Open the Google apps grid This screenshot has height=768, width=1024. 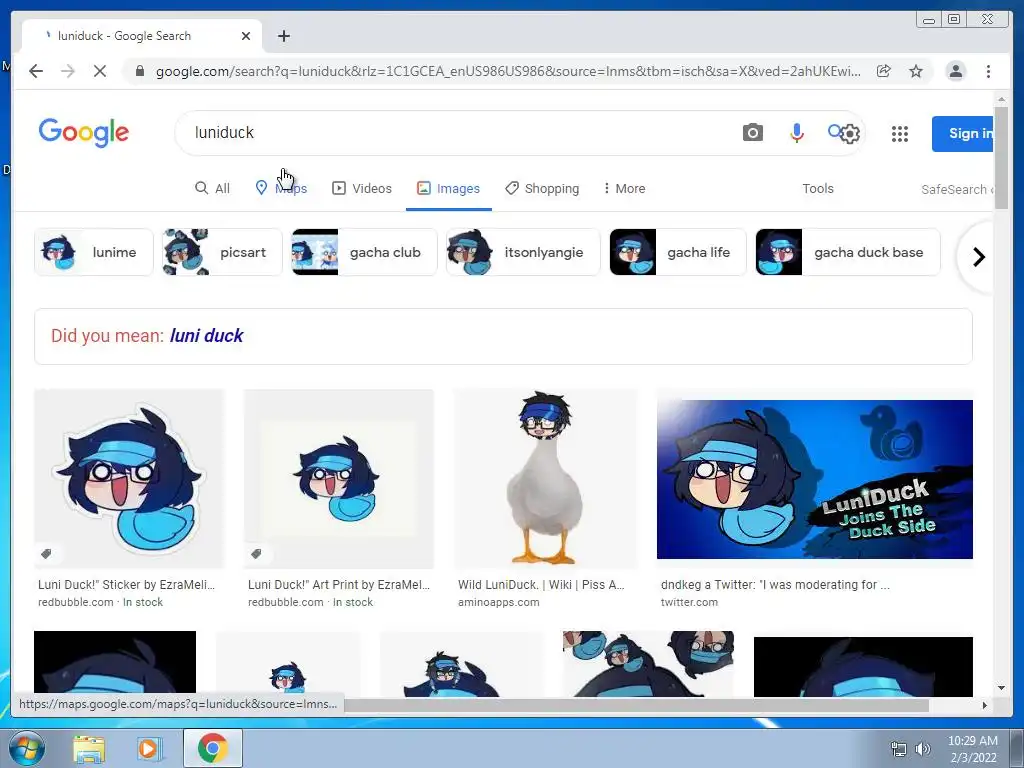pos(900,134)
